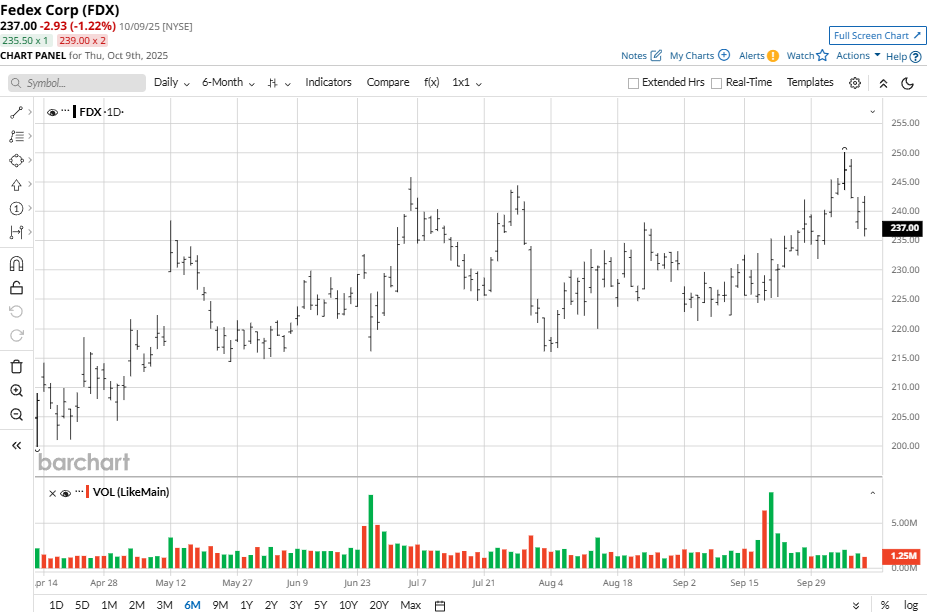Zoom out of the chart
The image size is (928, 612).
tap(16, 414)
